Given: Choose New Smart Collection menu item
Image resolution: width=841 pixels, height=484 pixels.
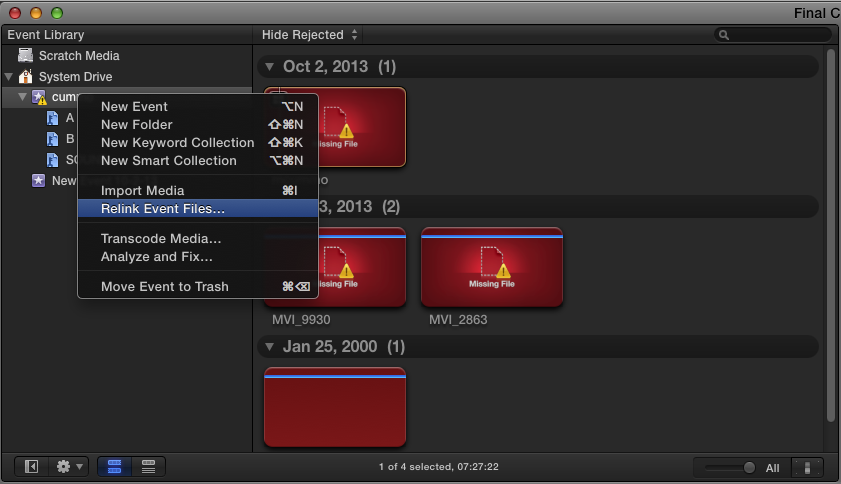Looking at the screenshot, I should (x=198, y=160).
